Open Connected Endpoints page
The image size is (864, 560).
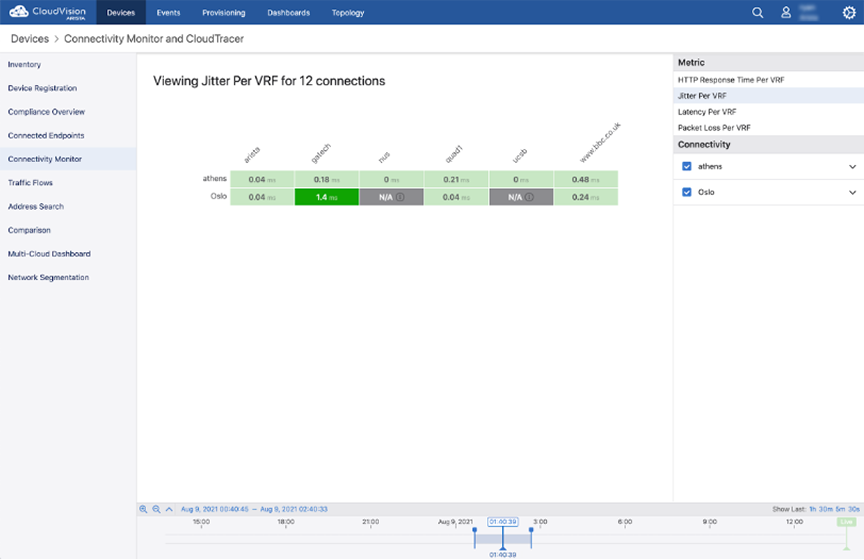tap(68, 136)
